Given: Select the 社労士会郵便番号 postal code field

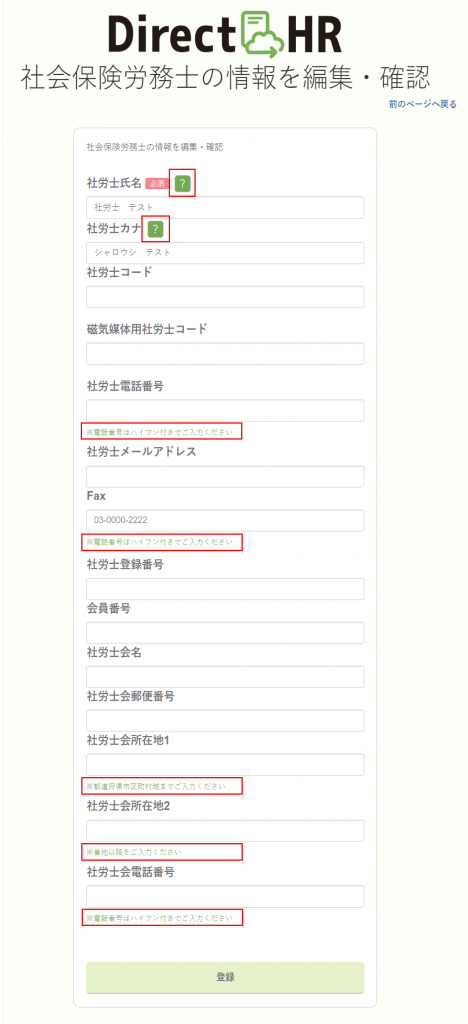Looking at the screenshot, I should pyautogui.click(x=225, y=721).
